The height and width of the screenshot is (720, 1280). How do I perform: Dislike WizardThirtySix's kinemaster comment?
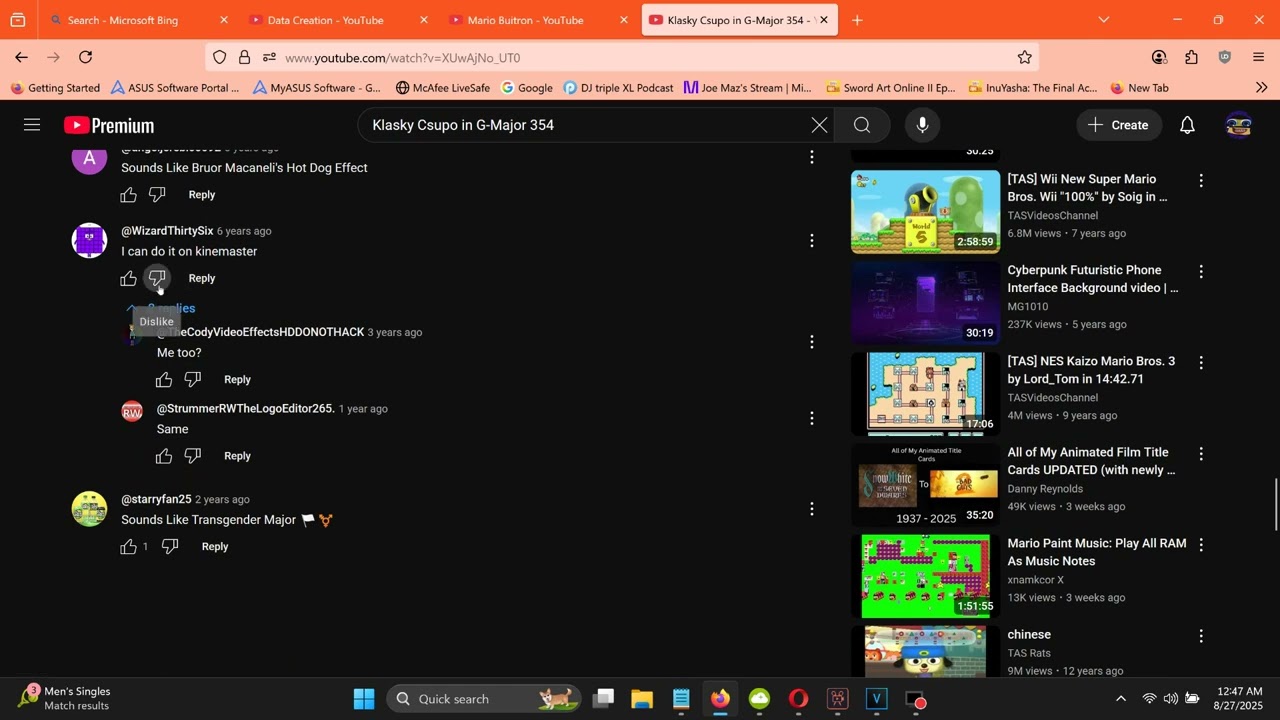click(x=157, y=279)
